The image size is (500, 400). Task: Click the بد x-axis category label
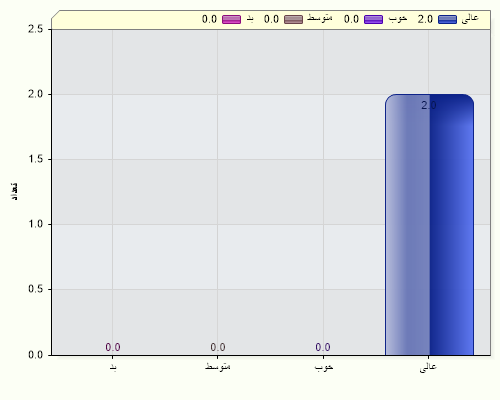click(x=113, y=367)
